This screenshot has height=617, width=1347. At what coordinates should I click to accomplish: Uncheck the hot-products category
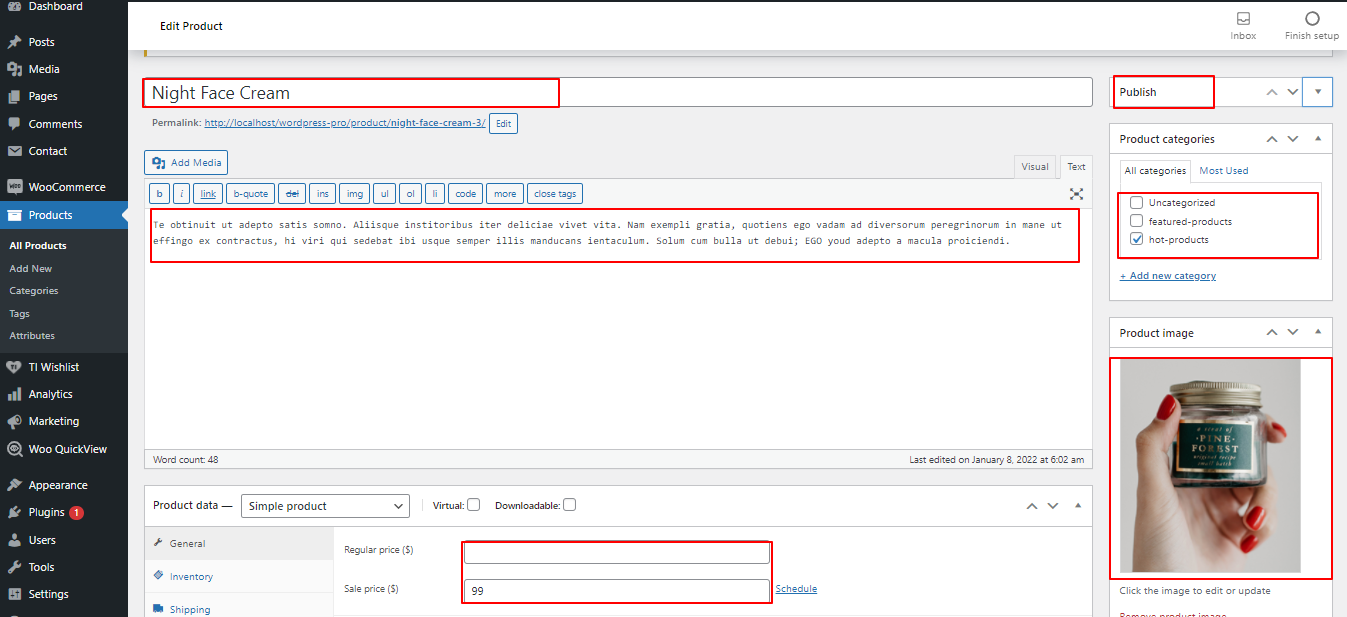tap(1136, 240)
